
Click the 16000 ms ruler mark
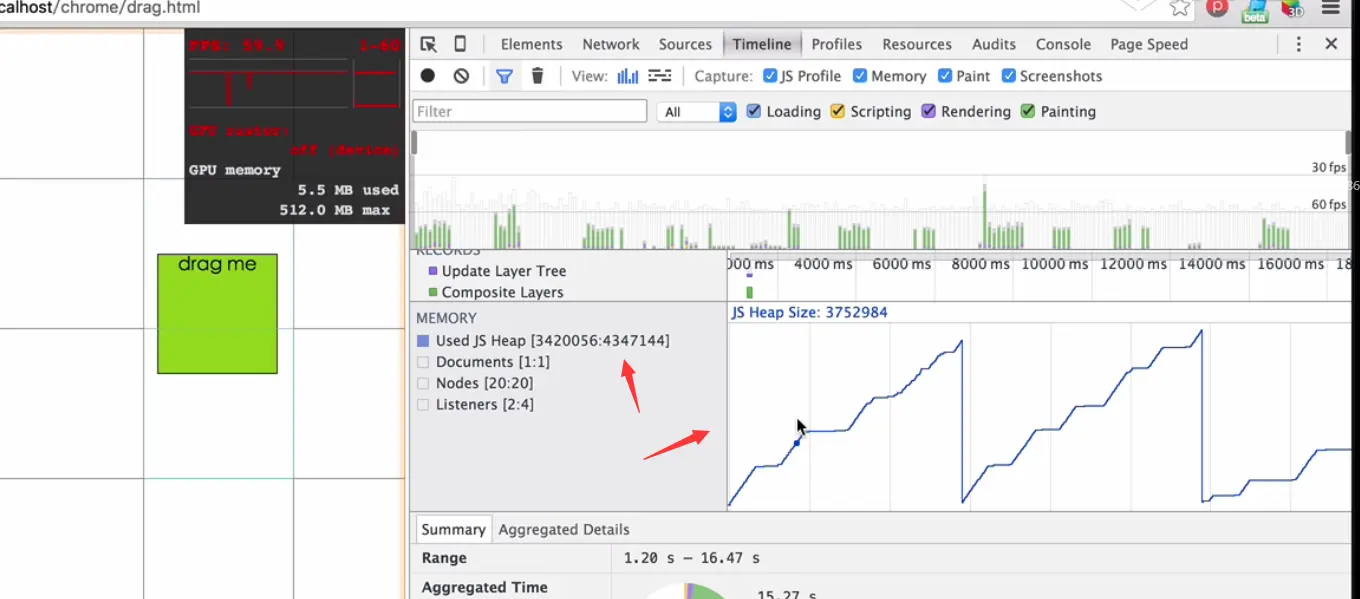click(x=1290, y=264)
